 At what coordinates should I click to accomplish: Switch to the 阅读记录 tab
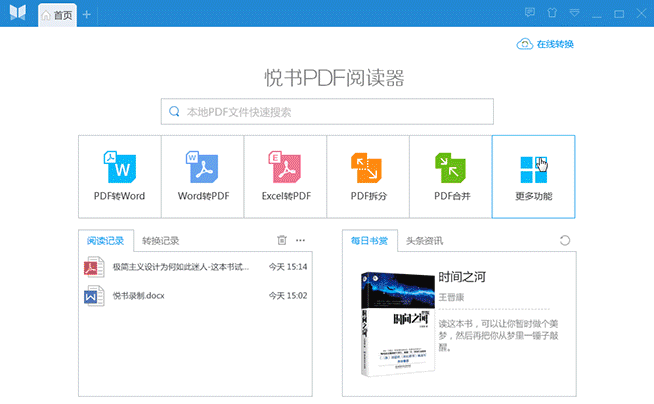106,241
